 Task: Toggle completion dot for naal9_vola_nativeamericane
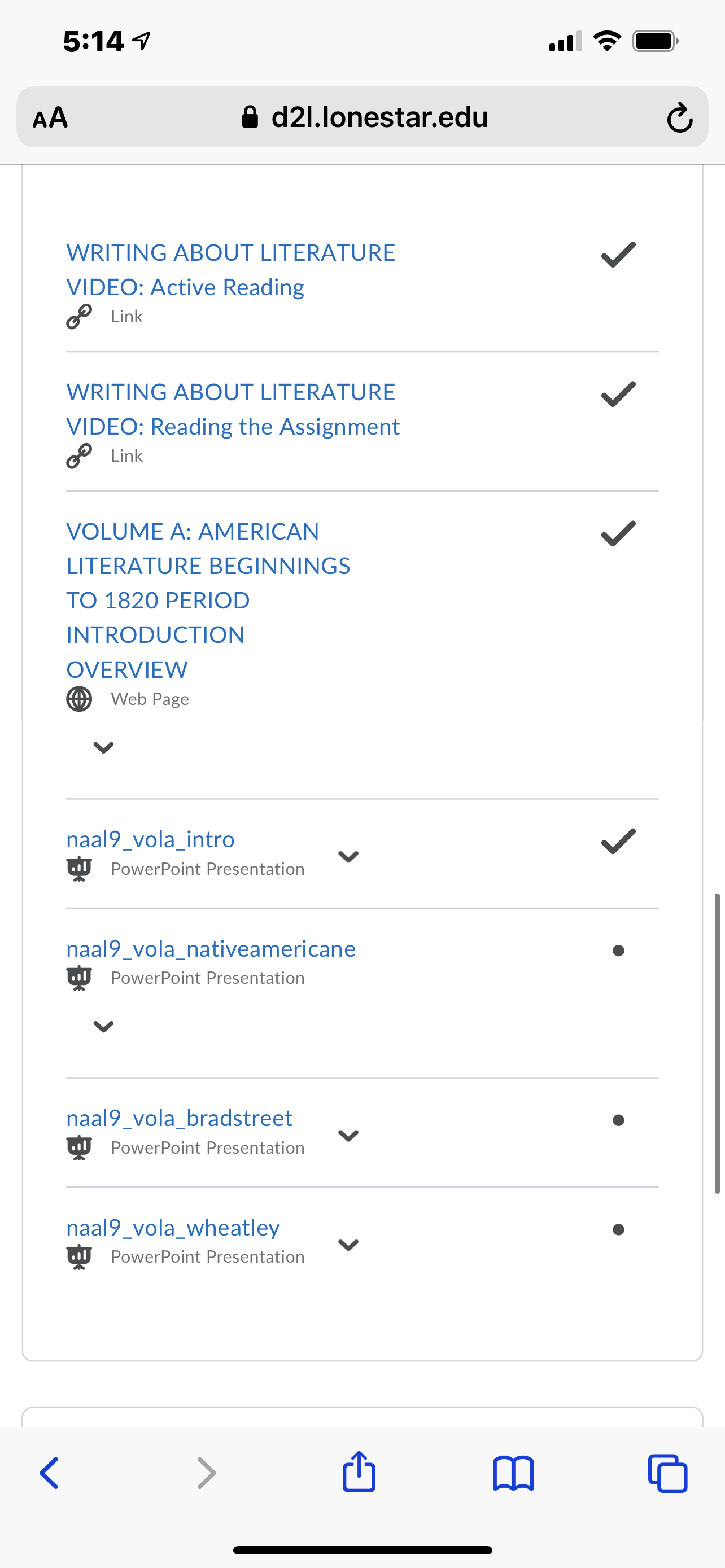[618, 950]
